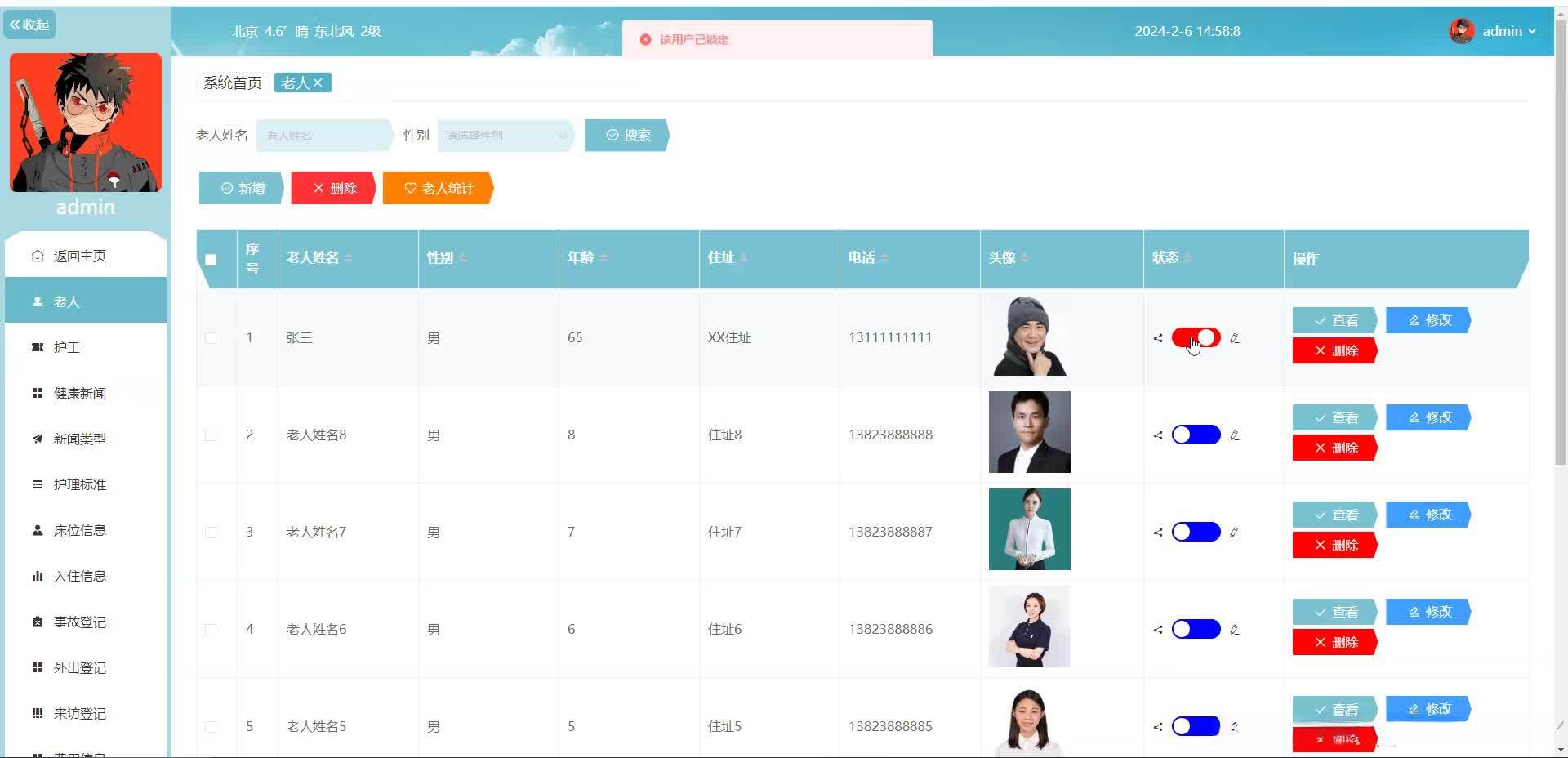Toggle the status switch for 老人姓名6

tap(1196, 629)
